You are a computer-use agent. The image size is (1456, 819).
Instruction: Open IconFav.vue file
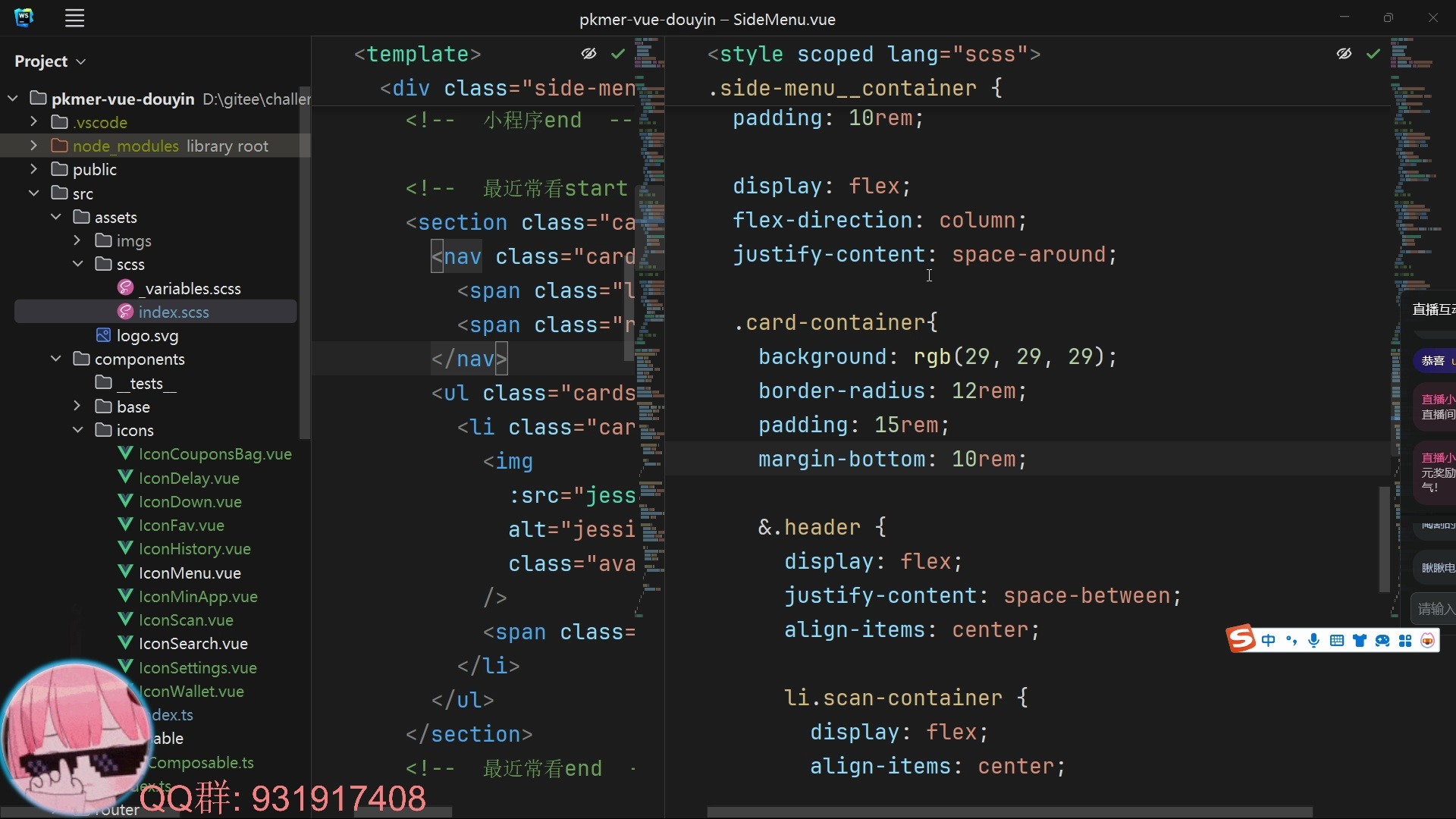click(181, 525)
